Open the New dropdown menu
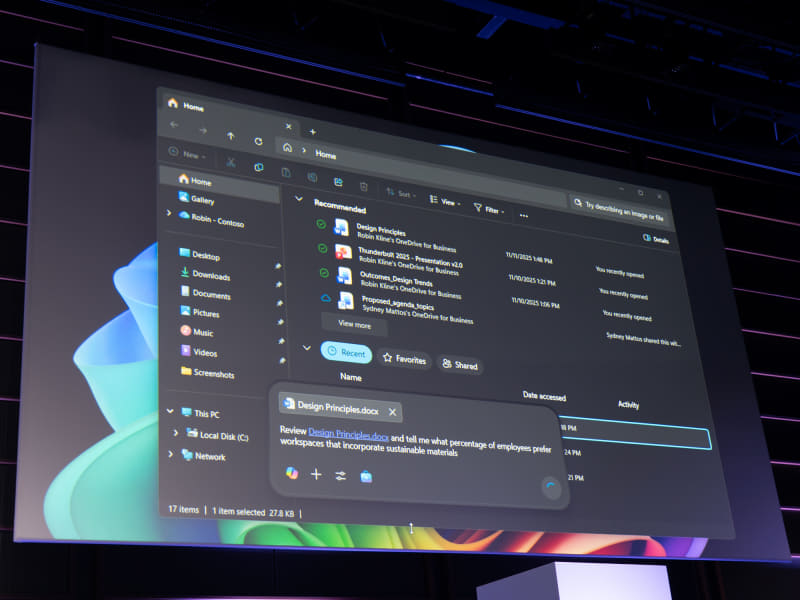Screen dimensions: 800x600 [188, 154]
